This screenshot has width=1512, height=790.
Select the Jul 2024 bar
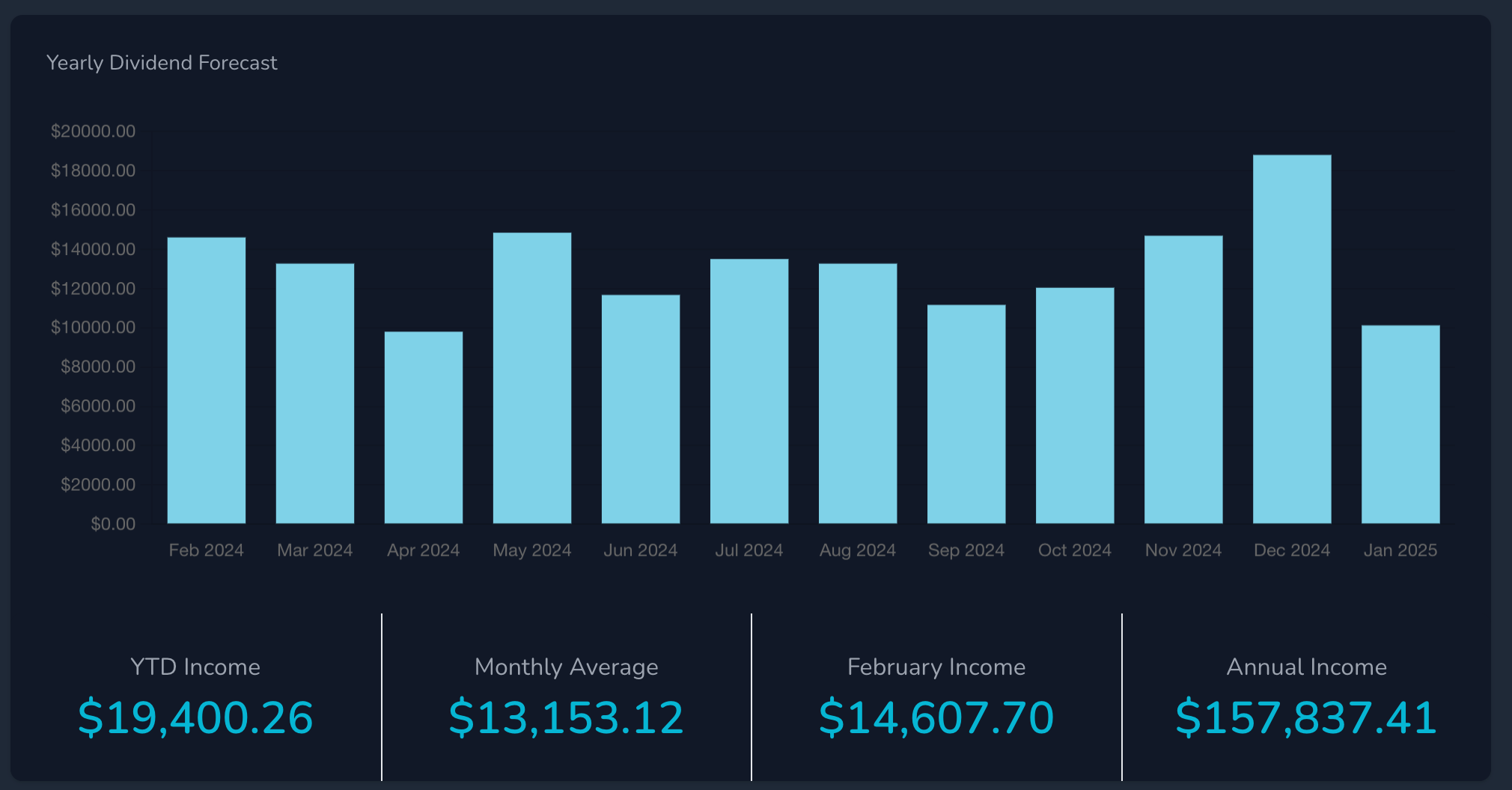pyautogui.click(x=749, y=391)
